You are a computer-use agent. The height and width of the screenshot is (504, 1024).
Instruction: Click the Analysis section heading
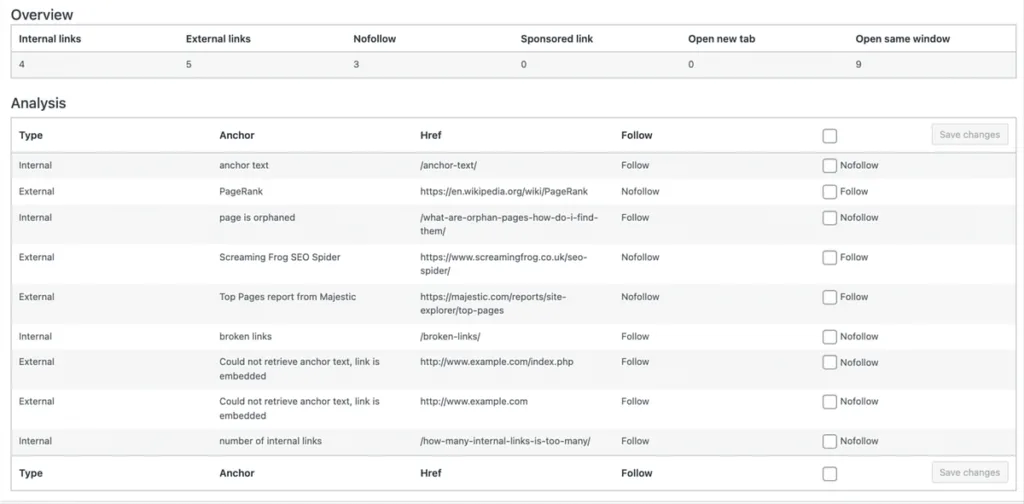(x=39, y=103)
